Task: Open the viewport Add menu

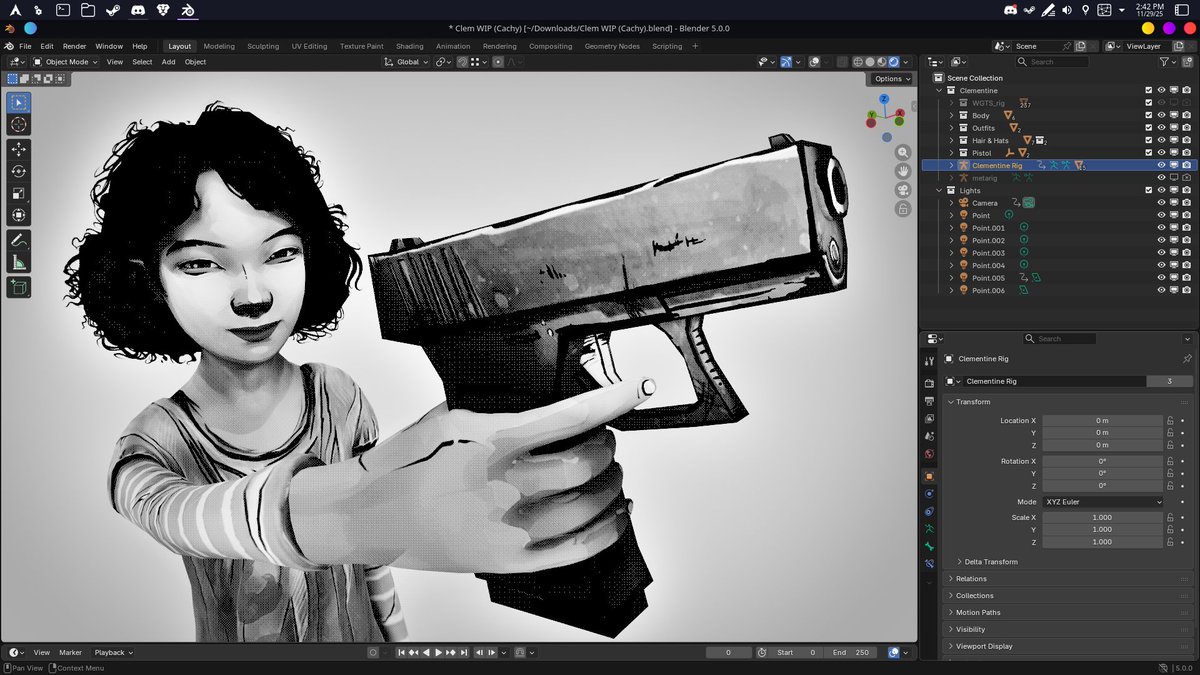Action: point(168,62)
